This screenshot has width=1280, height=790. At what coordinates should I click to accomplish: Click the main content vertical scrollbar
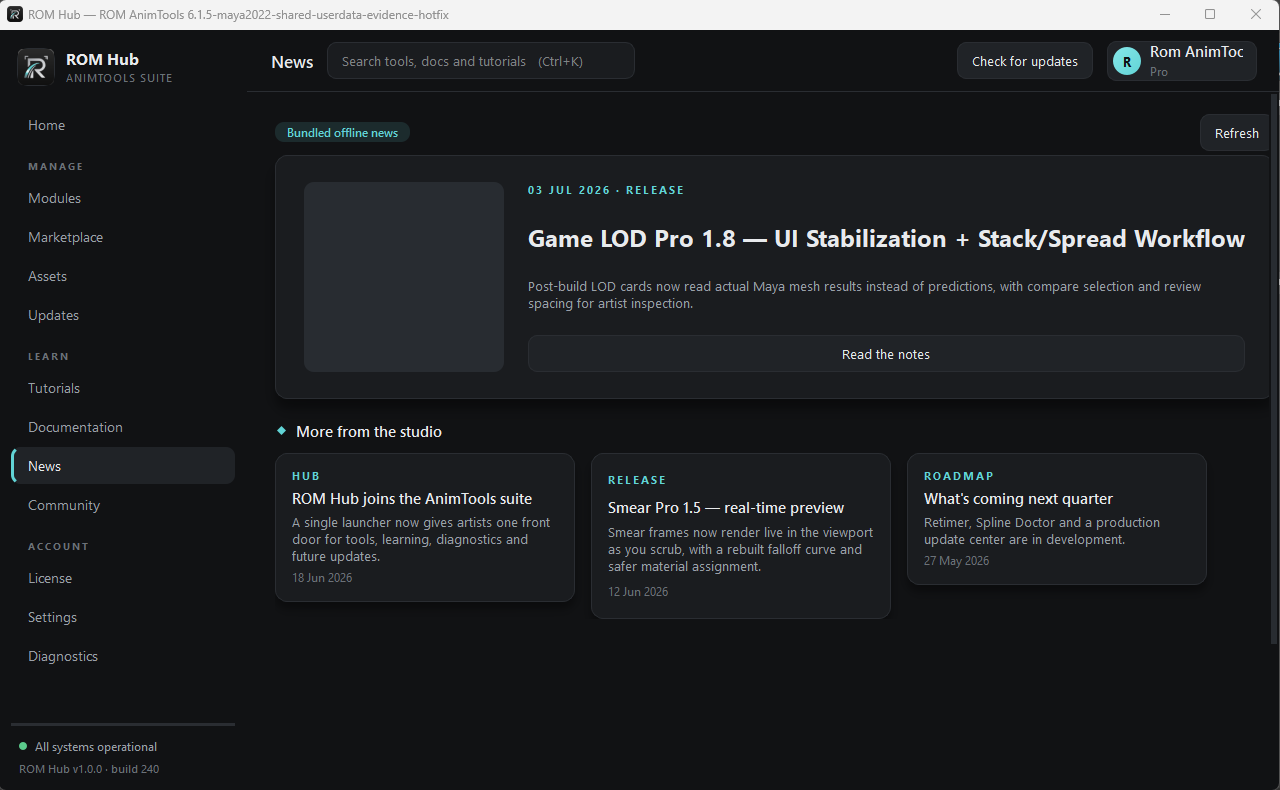coord(1274,368)
